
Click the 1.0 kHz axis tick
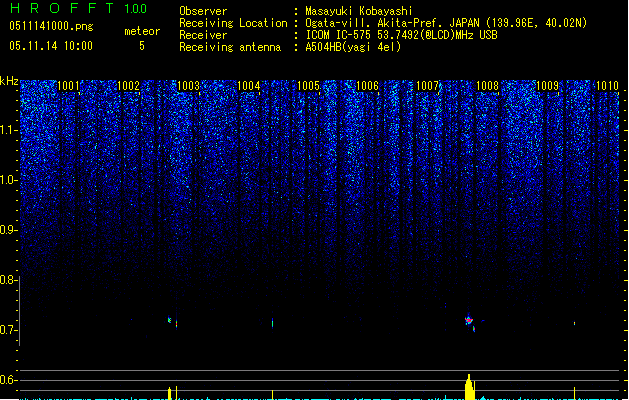pos(9,180)
